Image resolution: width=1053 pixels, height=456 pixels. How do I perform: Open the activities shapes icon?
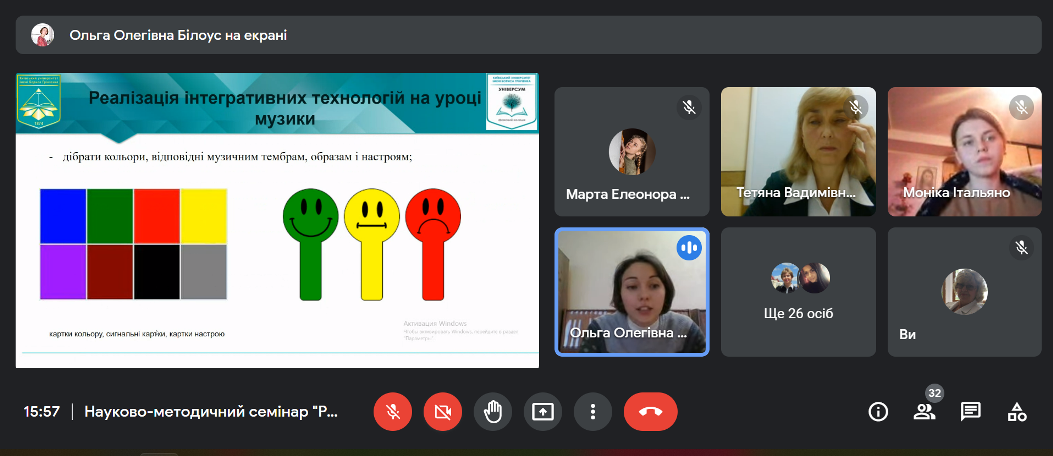[x=1017, y=411]
